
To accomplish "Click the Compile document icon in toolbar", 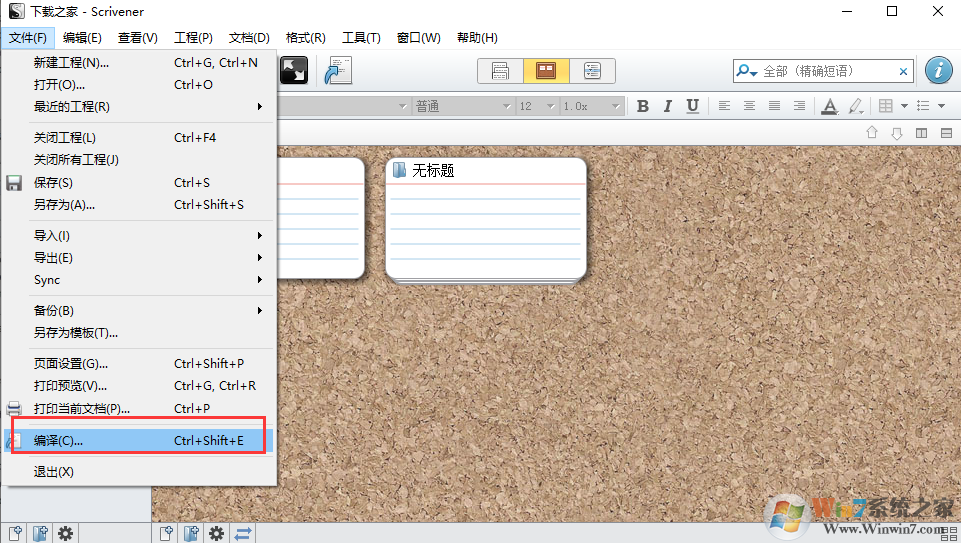I will pyautogui.click(x=338, y=70).
